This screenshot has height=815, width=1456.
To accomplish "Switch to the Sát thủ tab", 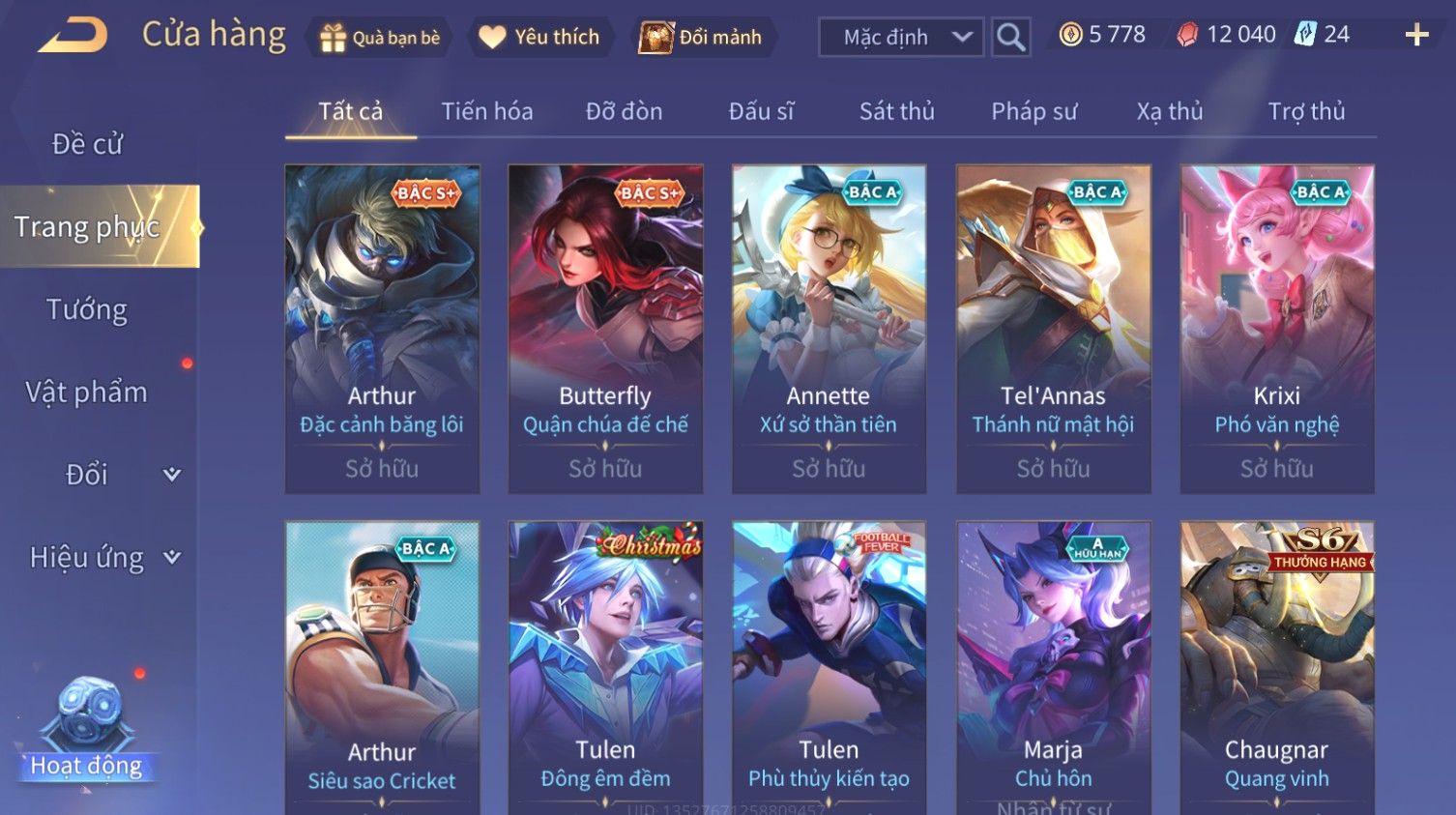I will tap(897, 111).
